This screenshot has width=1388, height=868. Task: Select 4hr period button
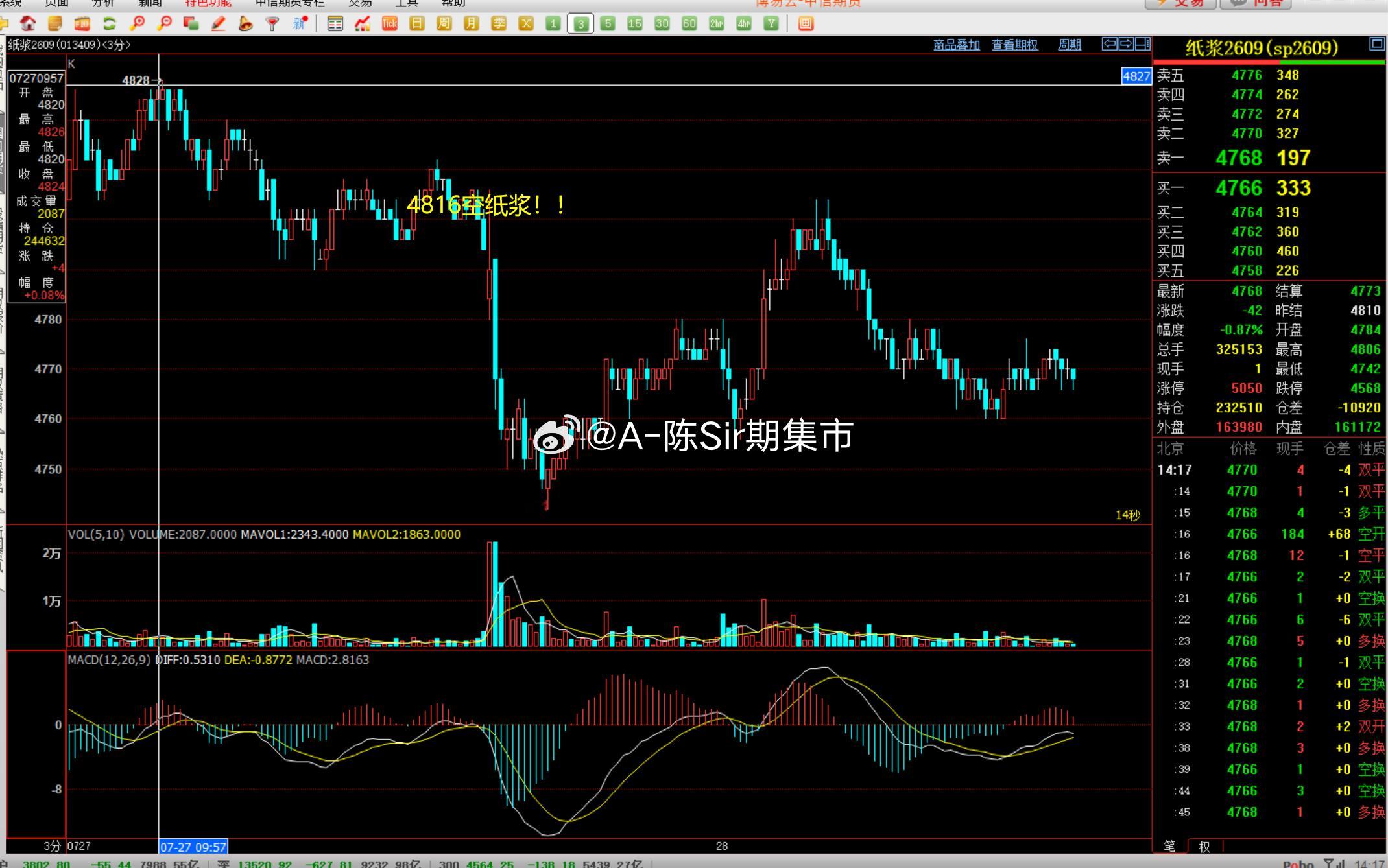pos(744,24)
